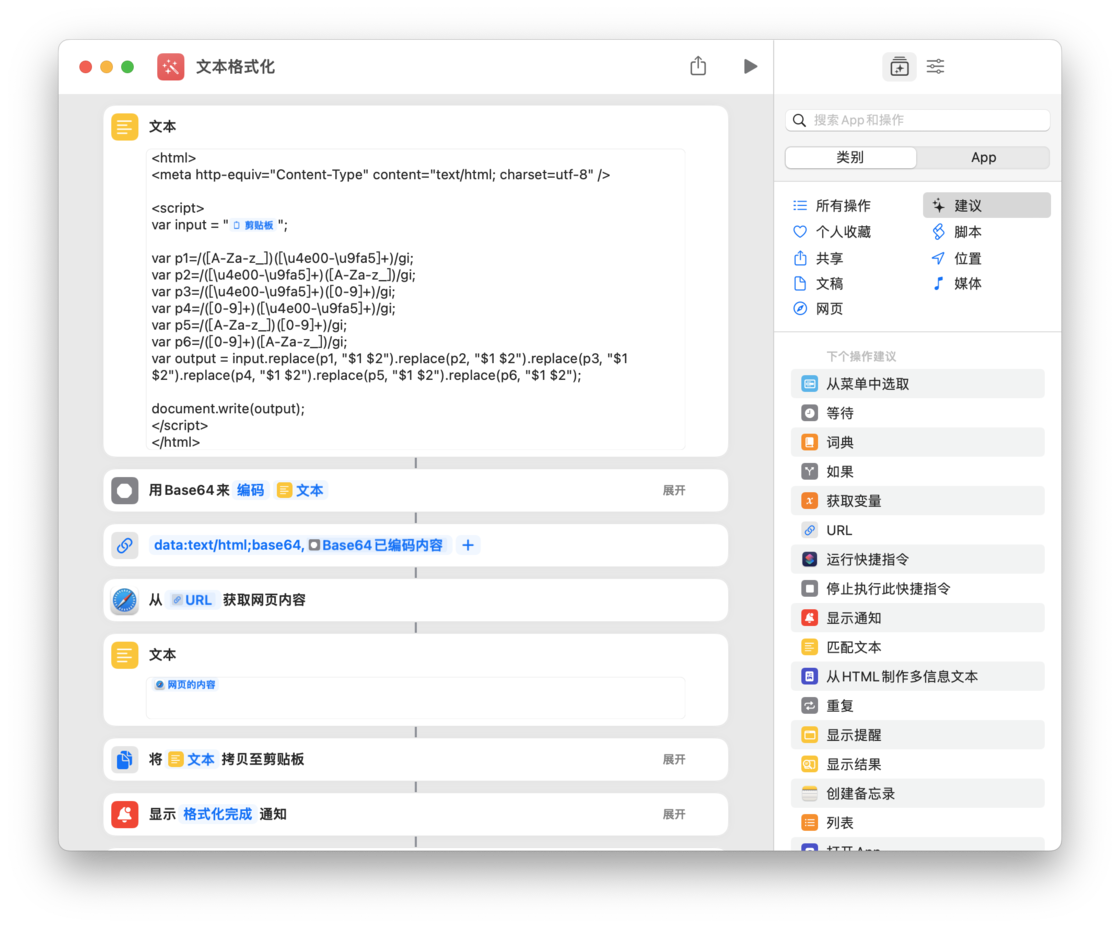The width and height of the screenshot is (1120, 928).
Task: Add 重复 action
Action: 917,706
